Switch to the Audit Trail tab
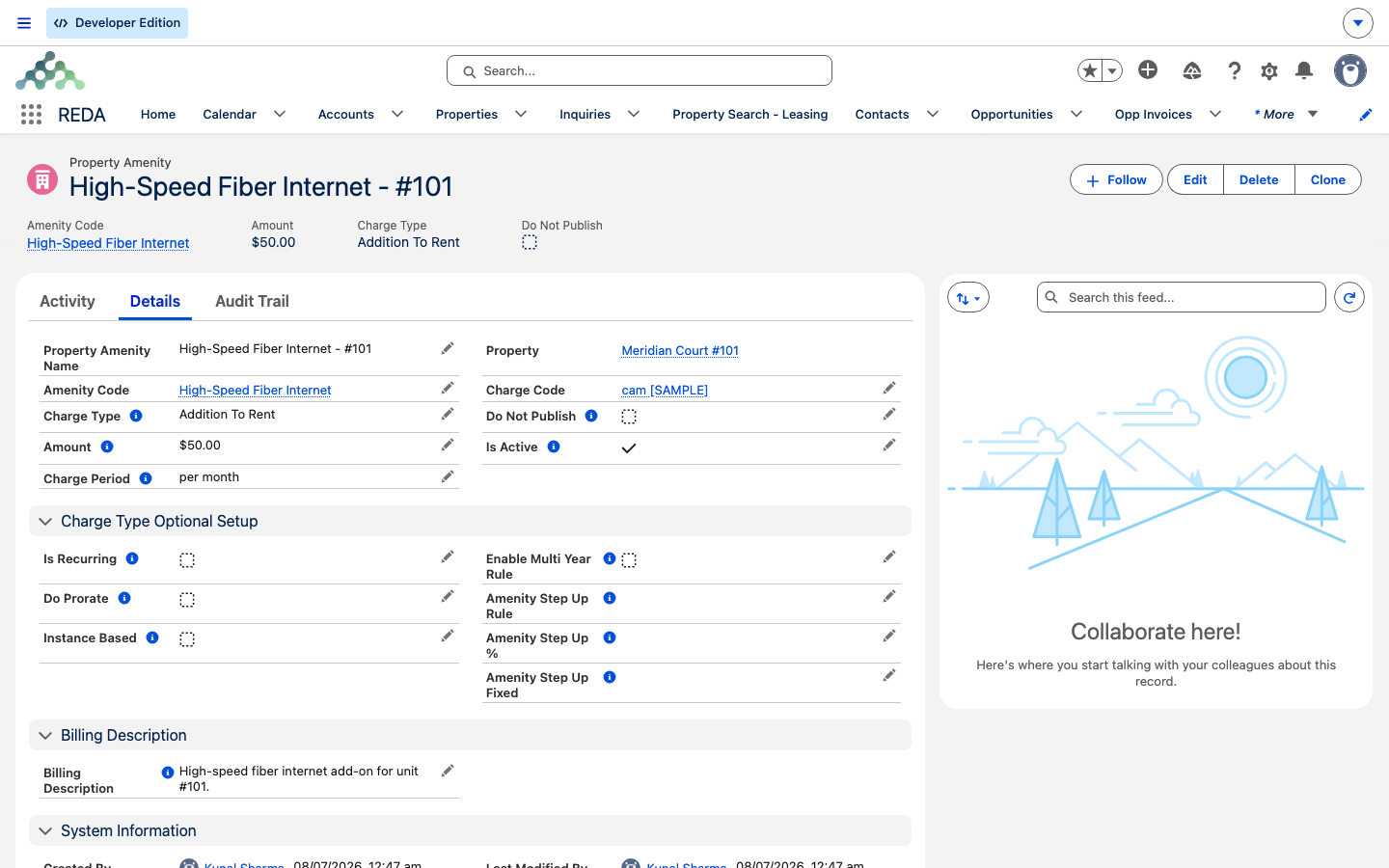The width and height of the screenshot is (1389, 868). 252,301
